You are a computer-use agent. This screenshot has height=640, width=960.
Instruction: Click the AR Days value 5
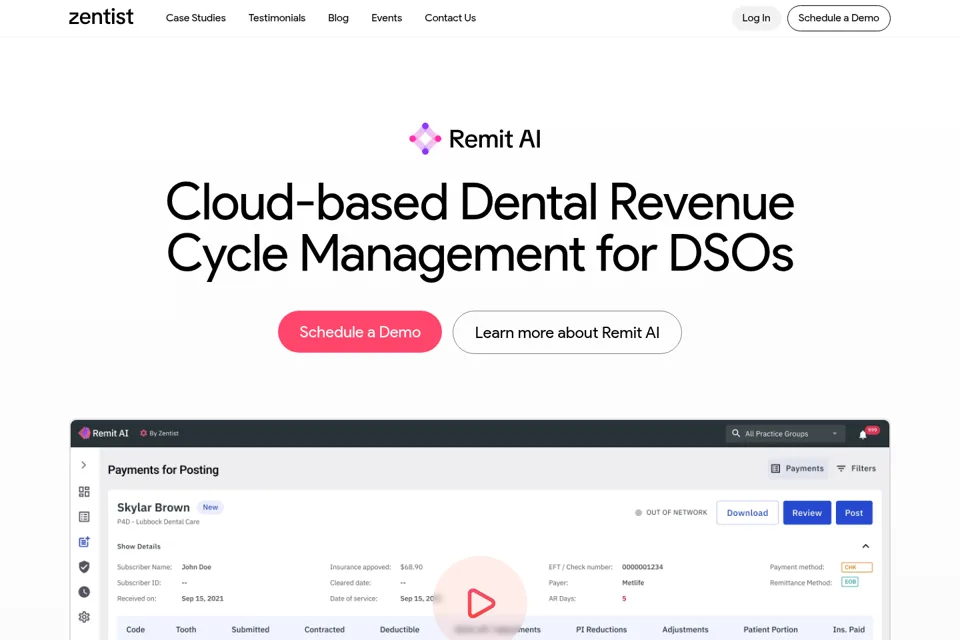(624, 599)
